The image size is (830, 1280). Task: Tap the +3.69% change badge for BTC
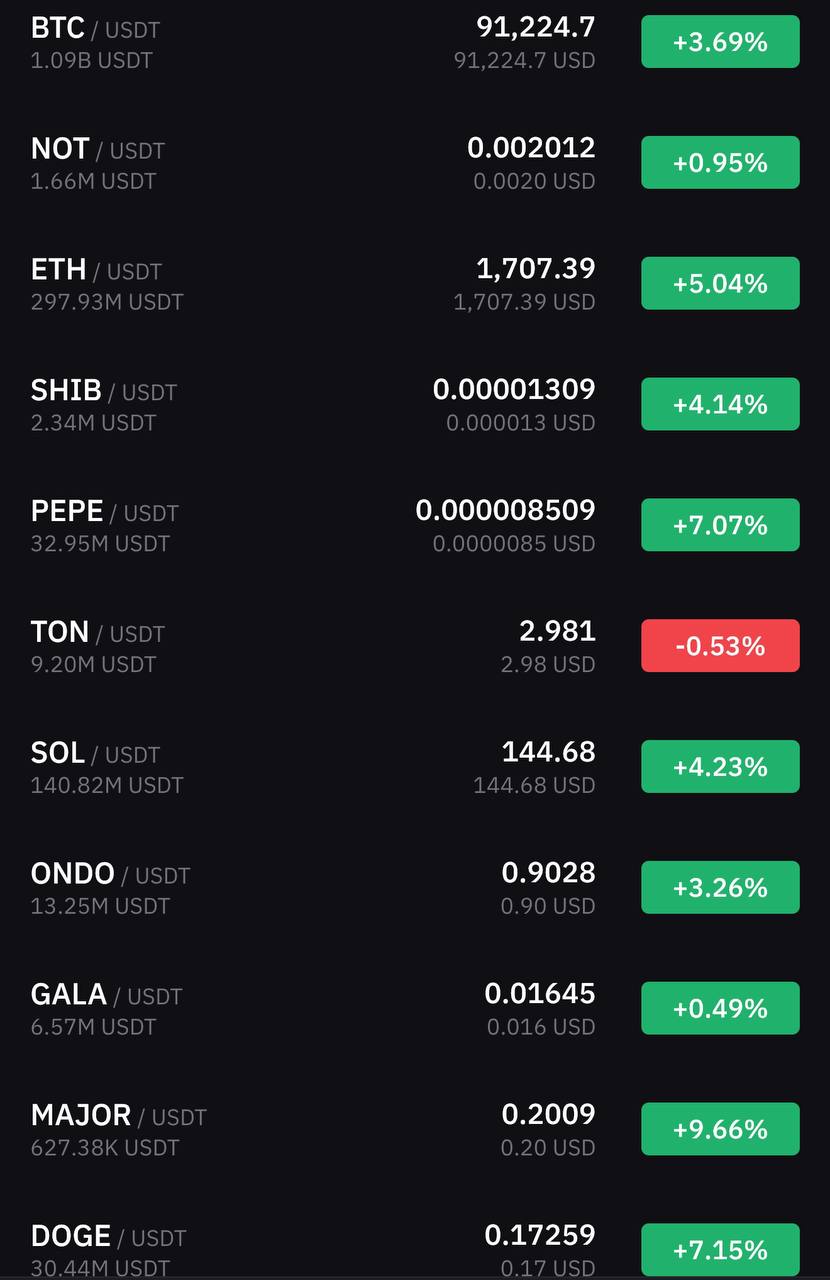(720, 42)
